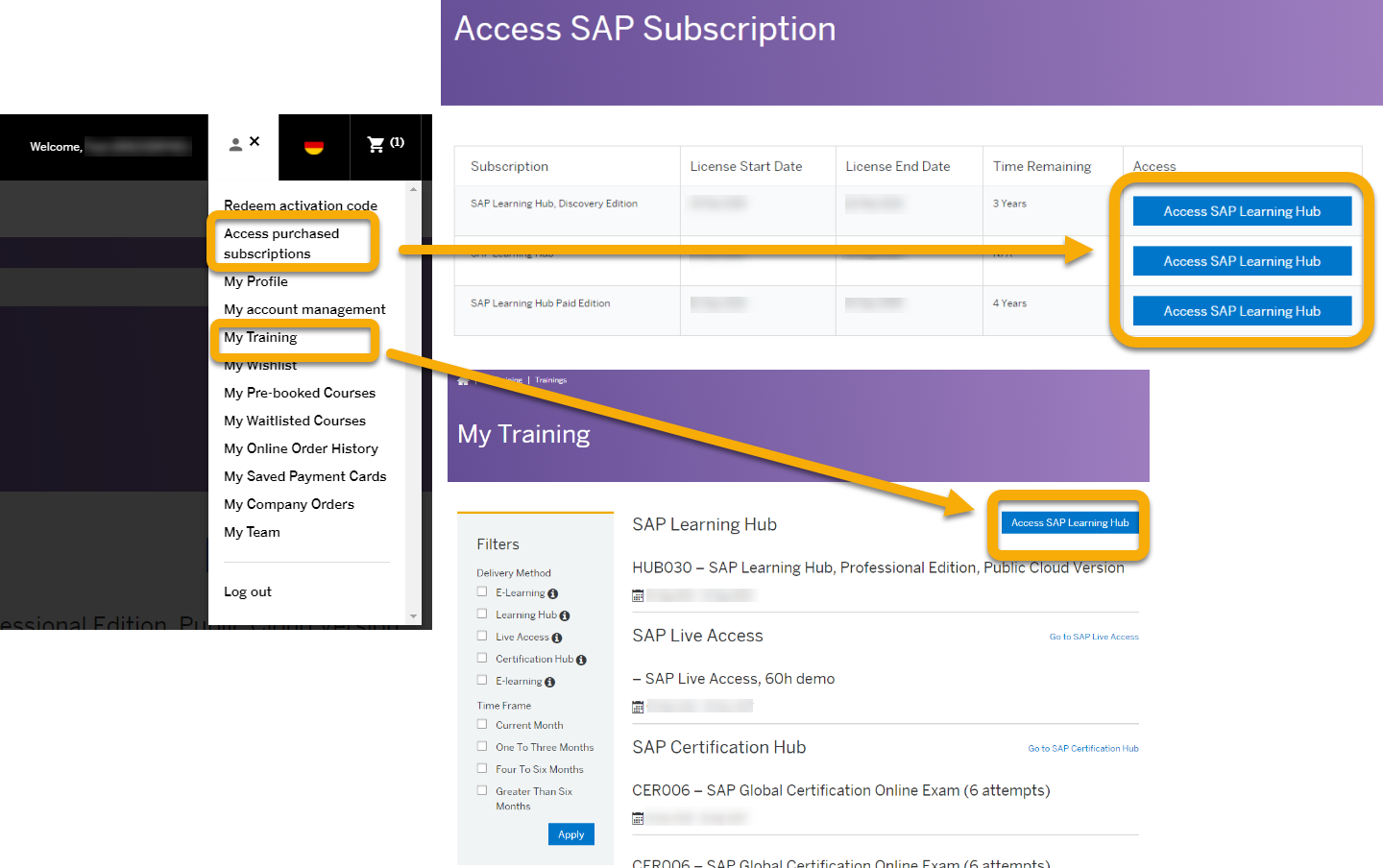Image resolution: width=1383 pixels, height=868 pixels.
Task: Click the home icon in My Training breadcrumb
Action: pos(463,381)
